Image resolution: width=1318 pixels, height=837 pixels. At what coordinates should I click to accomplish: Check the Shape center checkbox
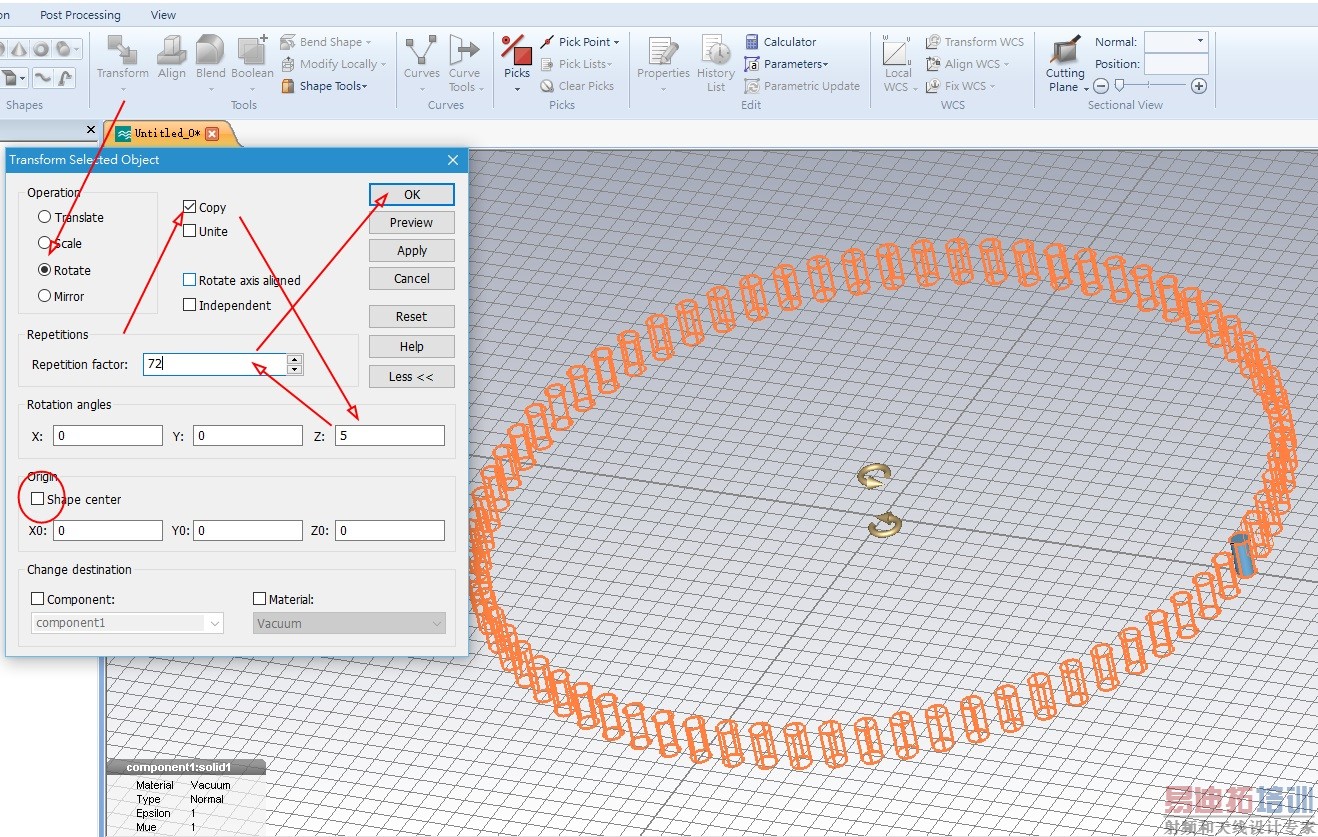click(x=38, y=499)
